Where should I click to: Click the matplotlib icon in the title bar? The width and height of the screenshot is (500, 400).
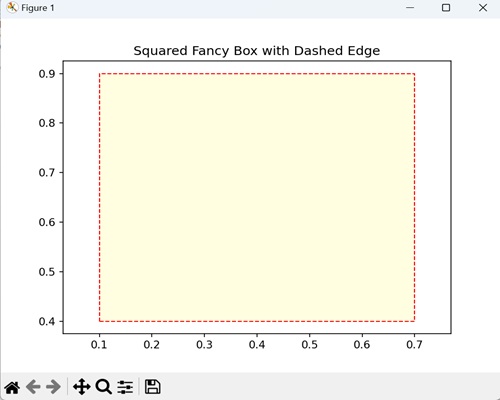click(x=12, y=7)
